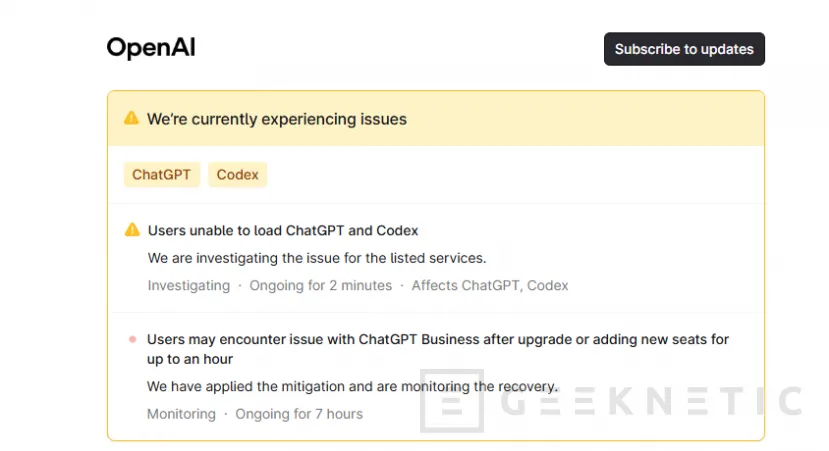Click the OpenAI logo
The image size is (829, 451).
click(151, 48)
